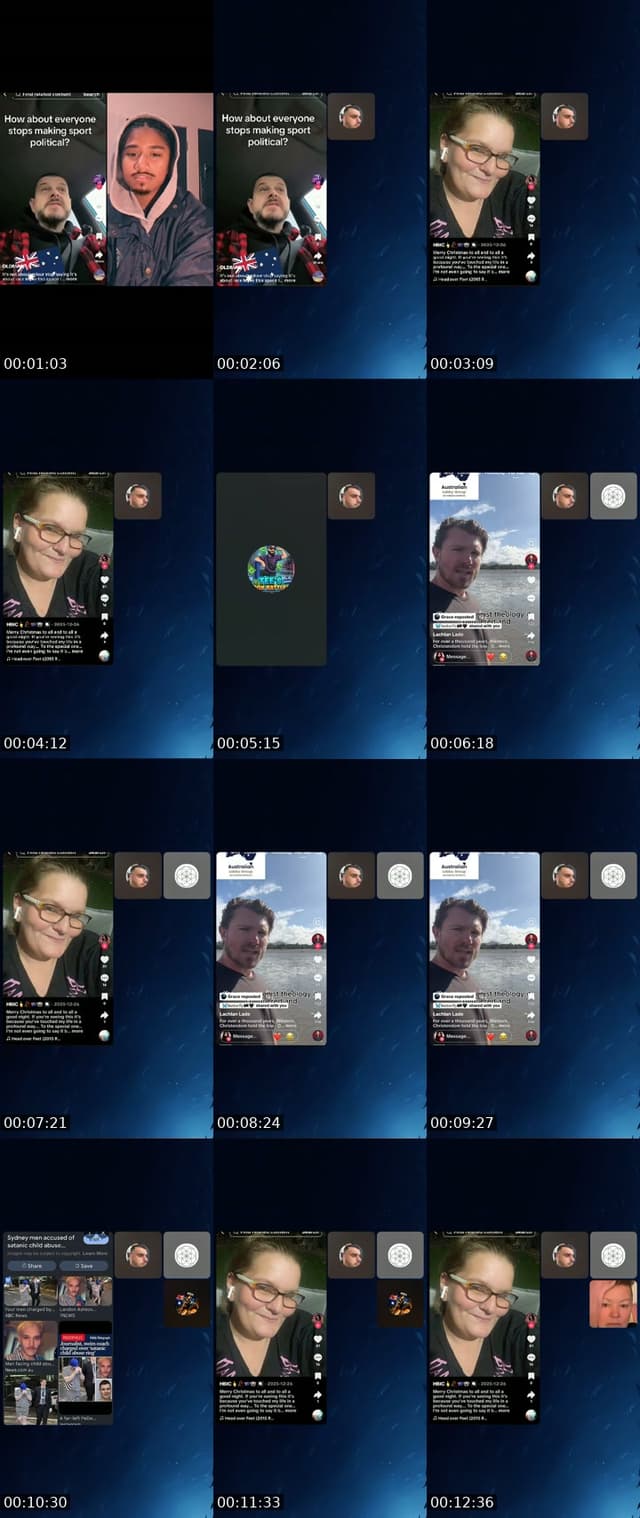Select the woman's face thumbnail at 00:12:36

click(x=613, y=1305)
